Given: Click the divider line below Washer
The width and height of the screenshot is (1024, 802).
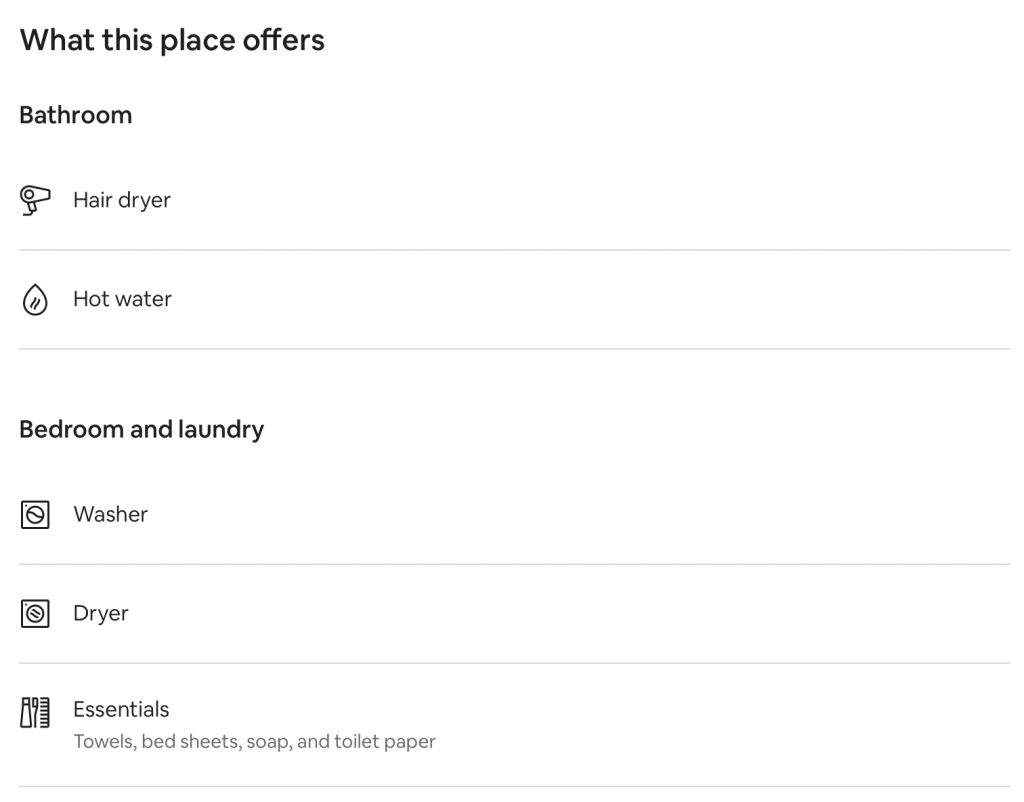Looking at the screenshot, I should [x=514, y=564].
